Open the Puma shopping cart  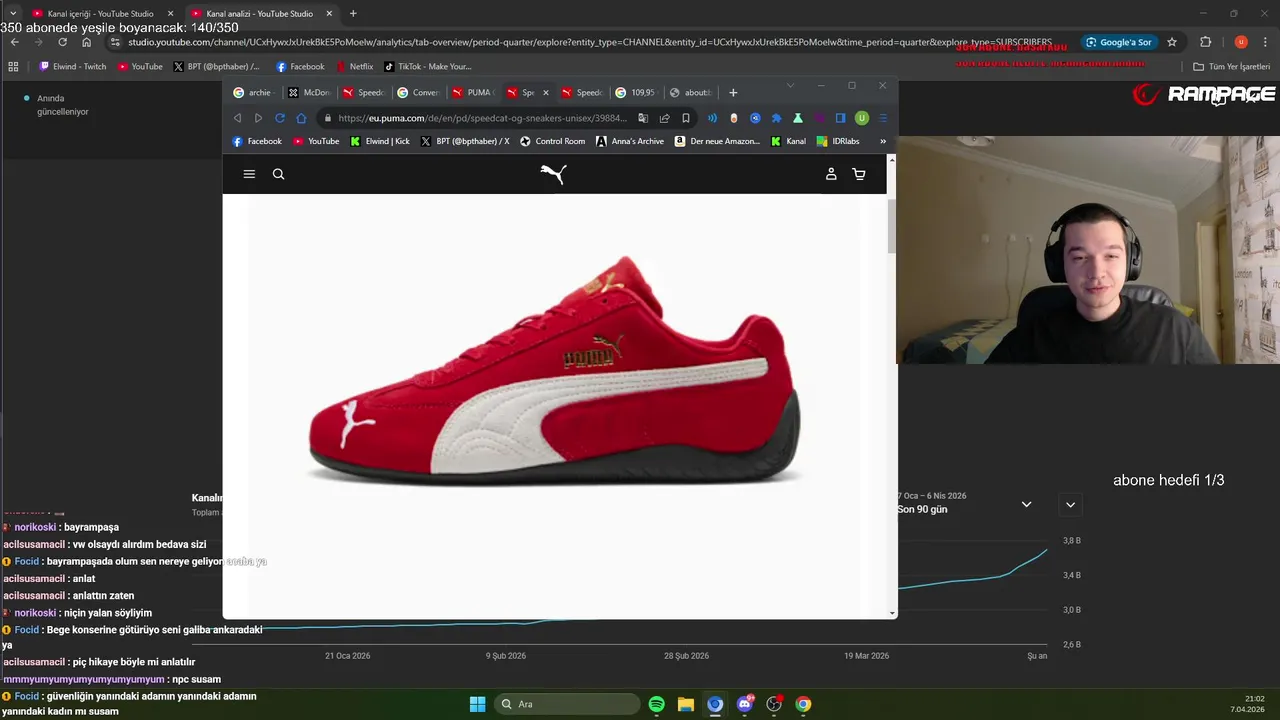(859, 174)
